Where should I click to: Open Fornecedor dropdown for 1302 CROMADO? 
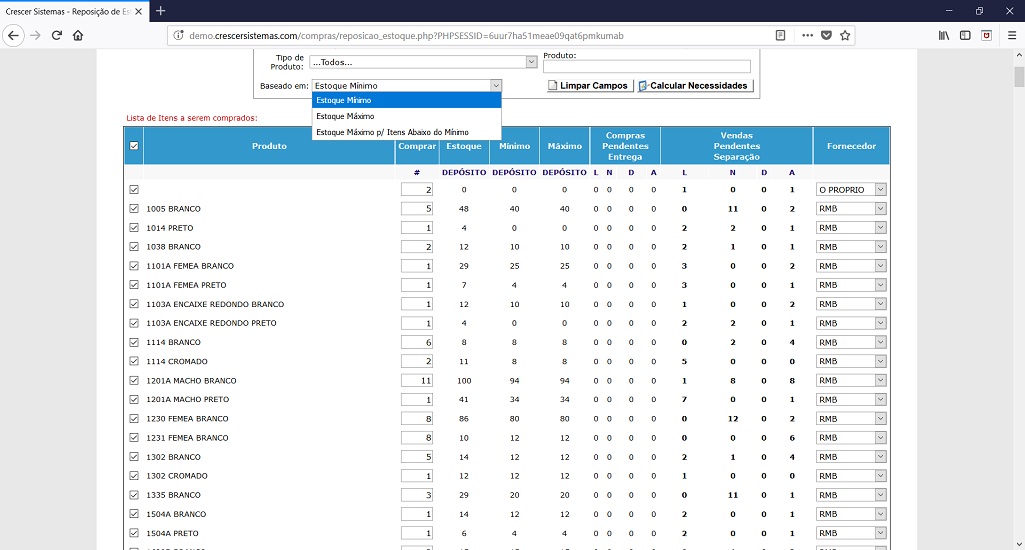(851, 476)
